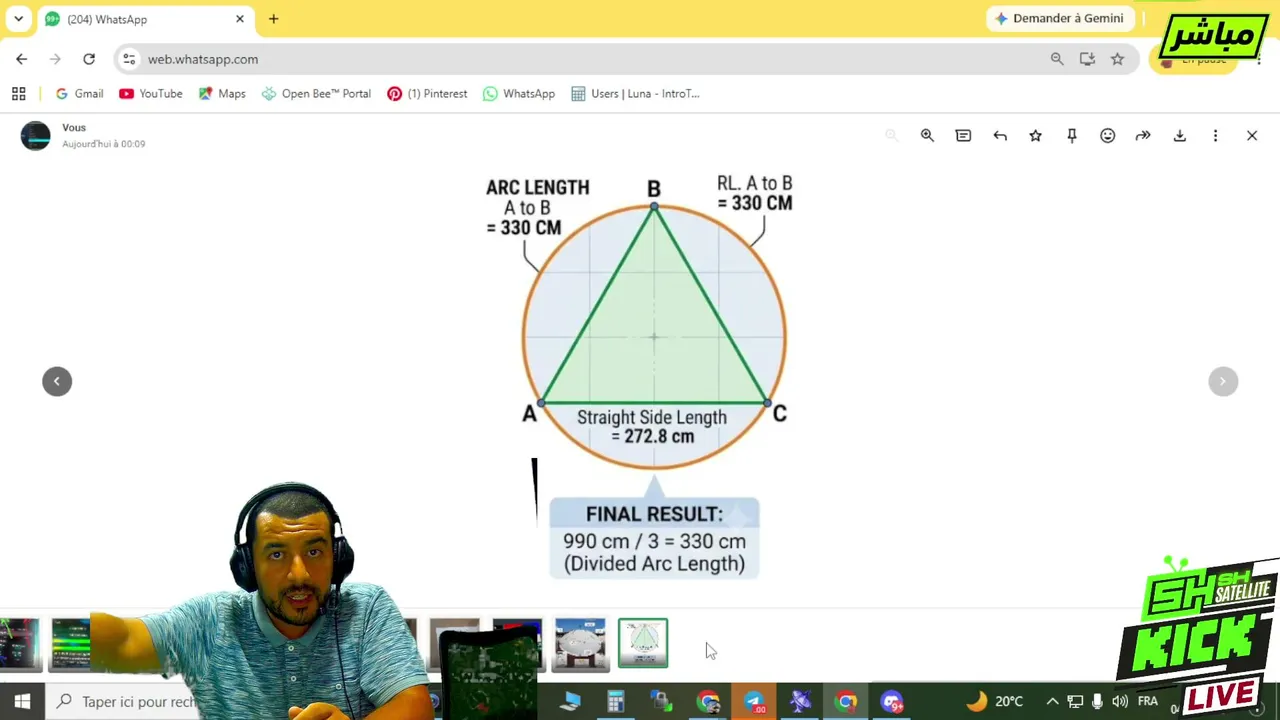This screenshot has width=1280, height=720.
Task: Go to the next media item
Action: [1223, 381]
